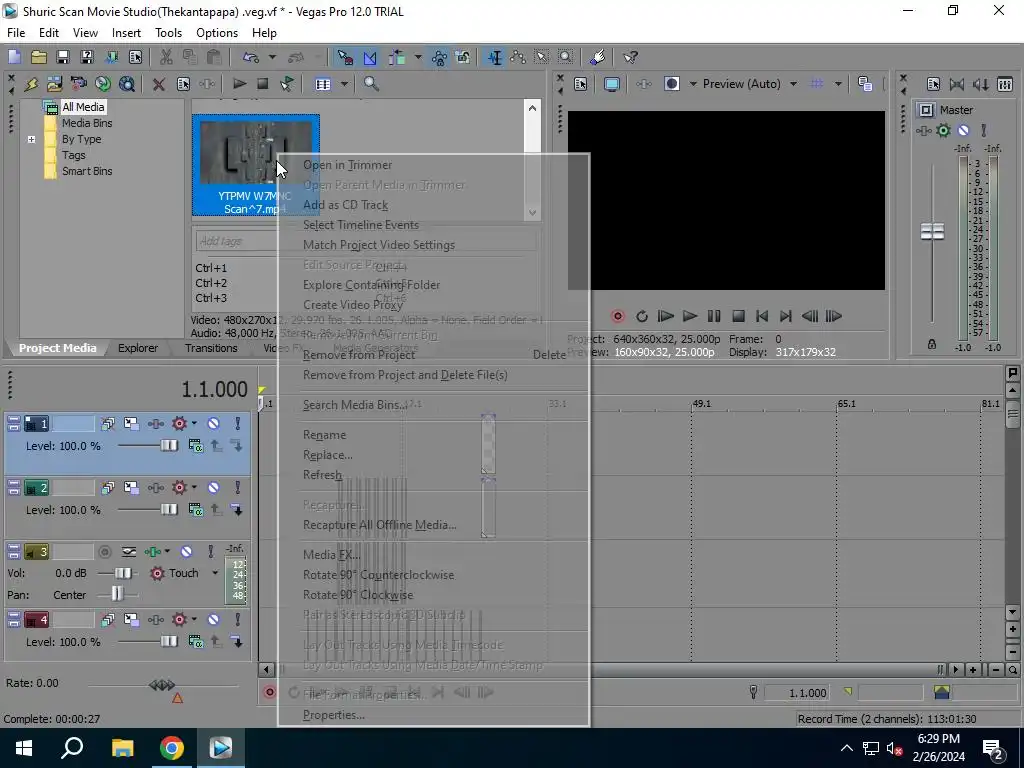This screenshot has height=768, width=1024.
Task: Mute audio track 3
Action: [x=186, y=552]
